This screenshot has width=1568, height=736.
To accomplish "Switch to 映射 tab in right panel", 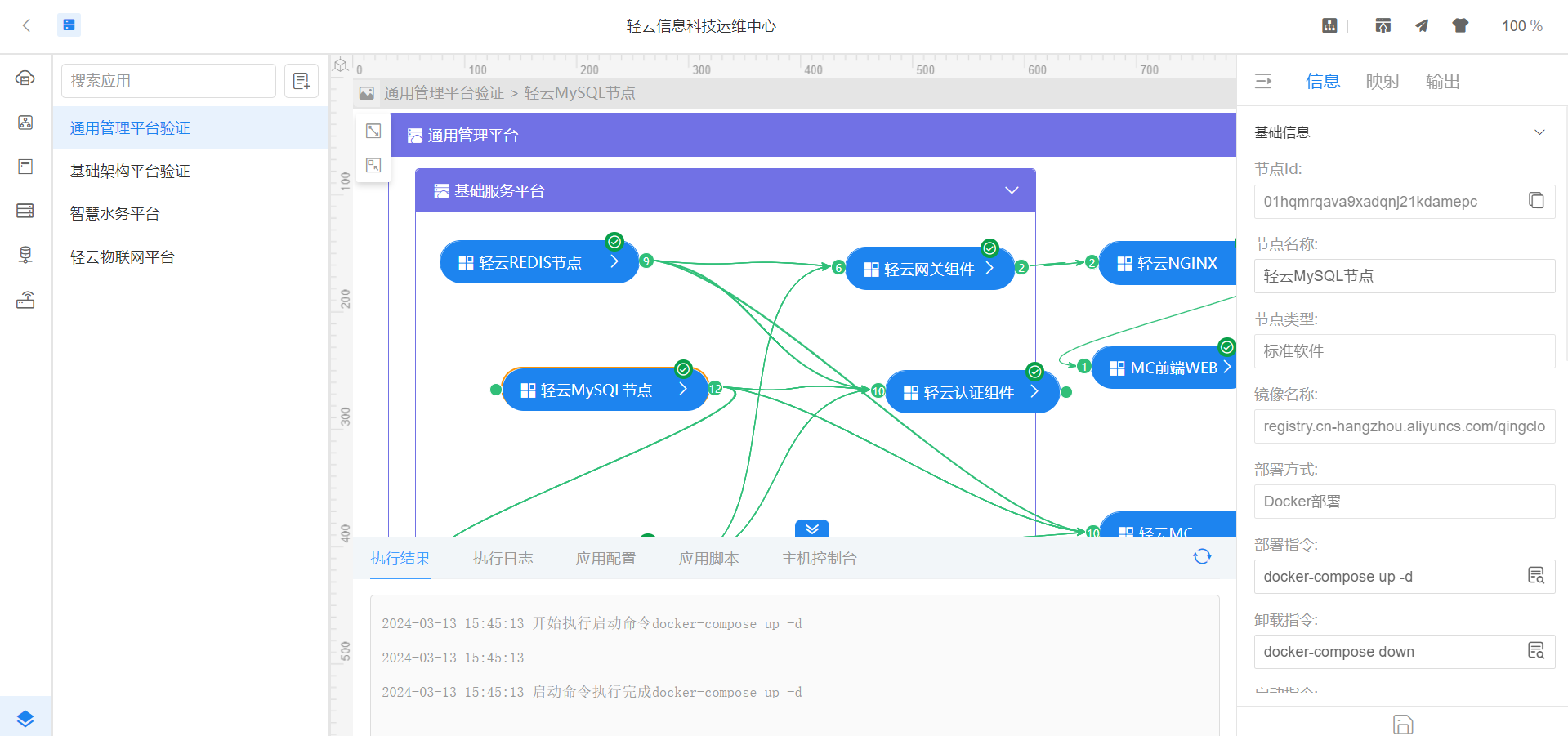I will tap(1383, 81).
